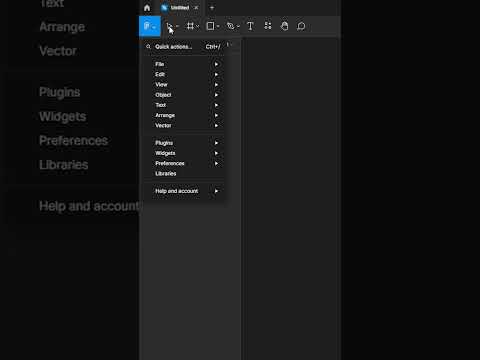Select the Rectangle shape tool

coord(210,26)
